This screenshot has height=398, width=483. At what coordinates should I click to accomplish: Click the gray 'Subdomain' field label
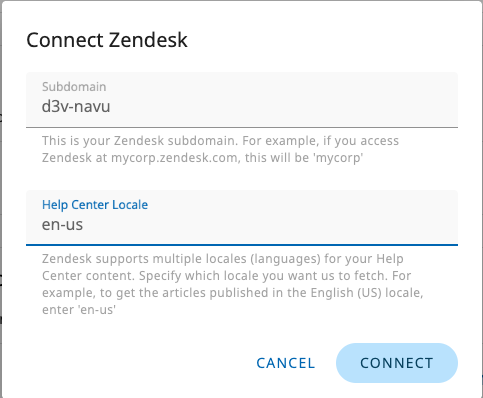click(x=74, y=87)
